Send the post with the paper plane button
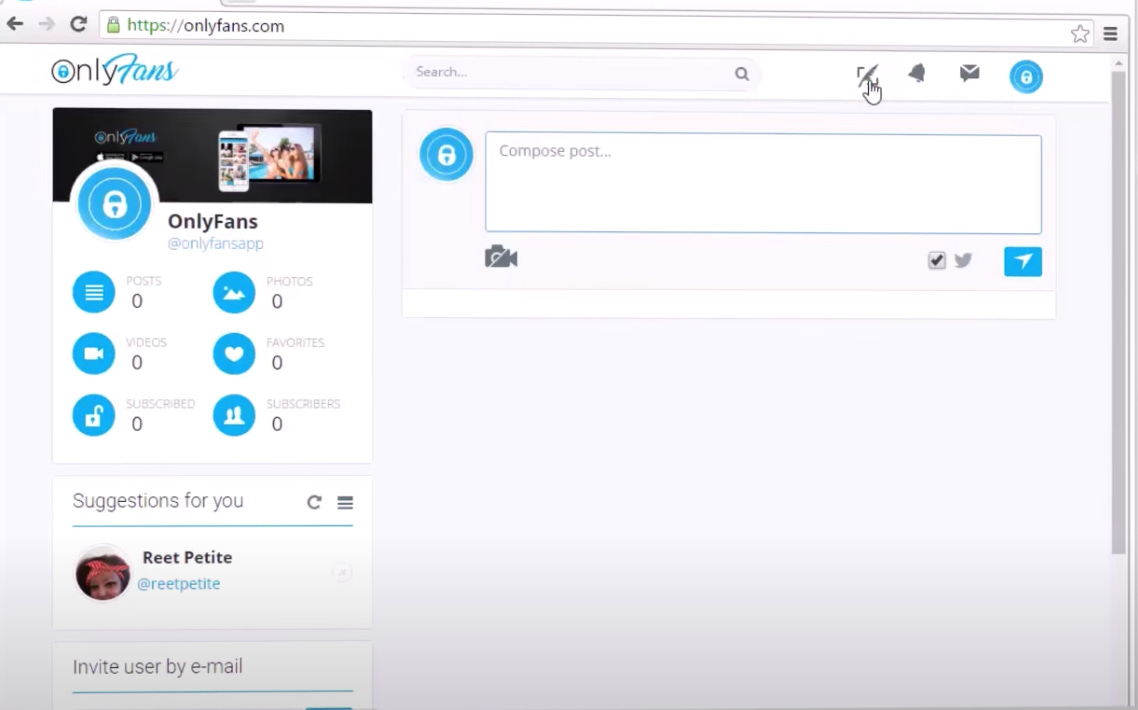The width and height of the screenshot is (1138, 710). [1023, 261]
